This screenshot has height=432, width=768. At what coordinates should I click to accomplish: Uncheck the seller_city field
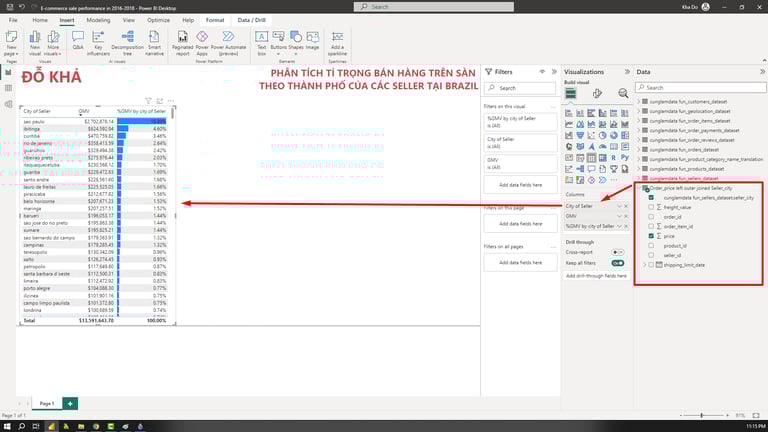click(651, 197)
